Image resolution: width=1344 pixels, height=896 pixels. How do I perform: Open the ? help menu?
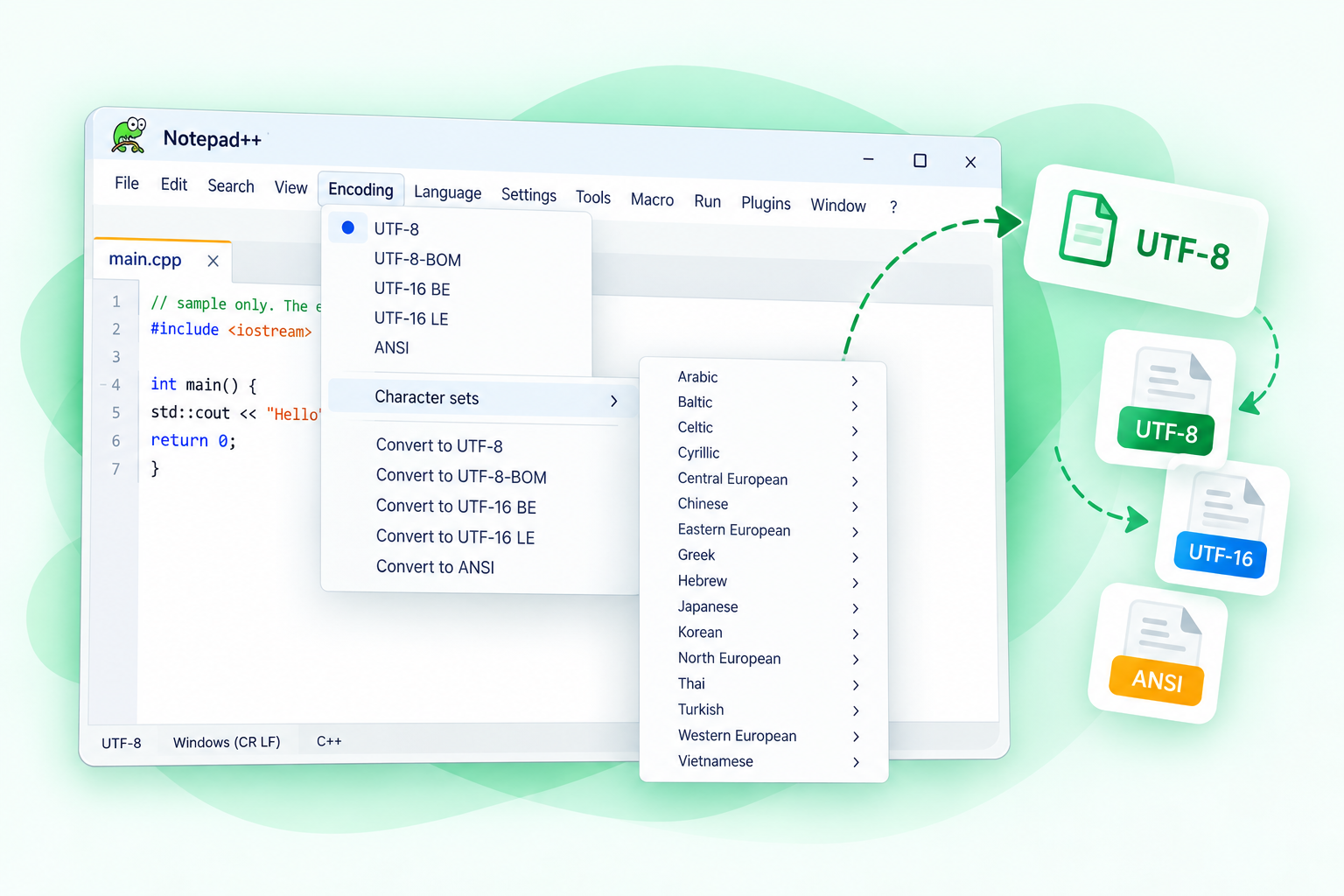pos(893,207)
